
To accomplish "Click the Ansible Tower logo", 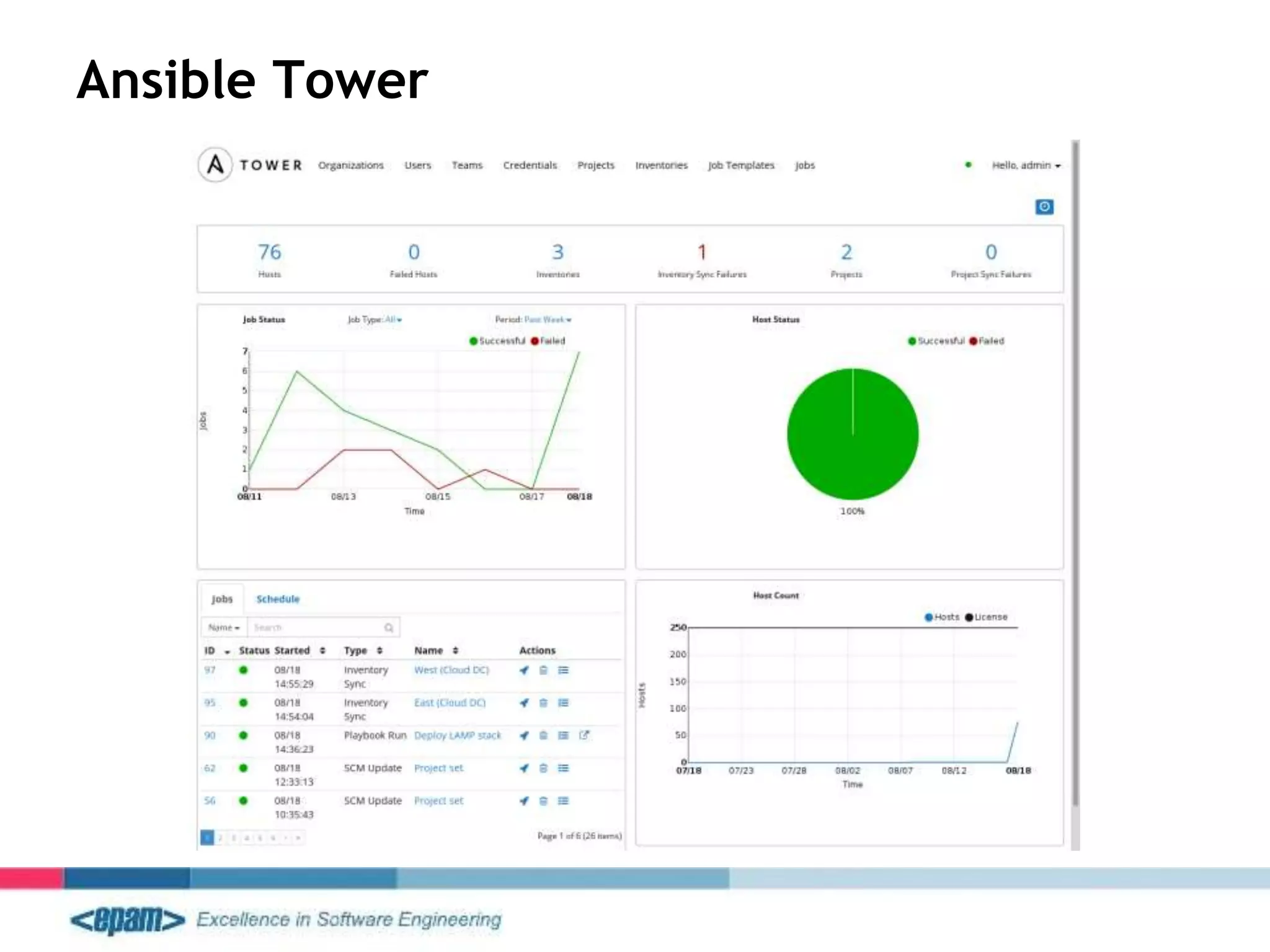I will point(251,165).
